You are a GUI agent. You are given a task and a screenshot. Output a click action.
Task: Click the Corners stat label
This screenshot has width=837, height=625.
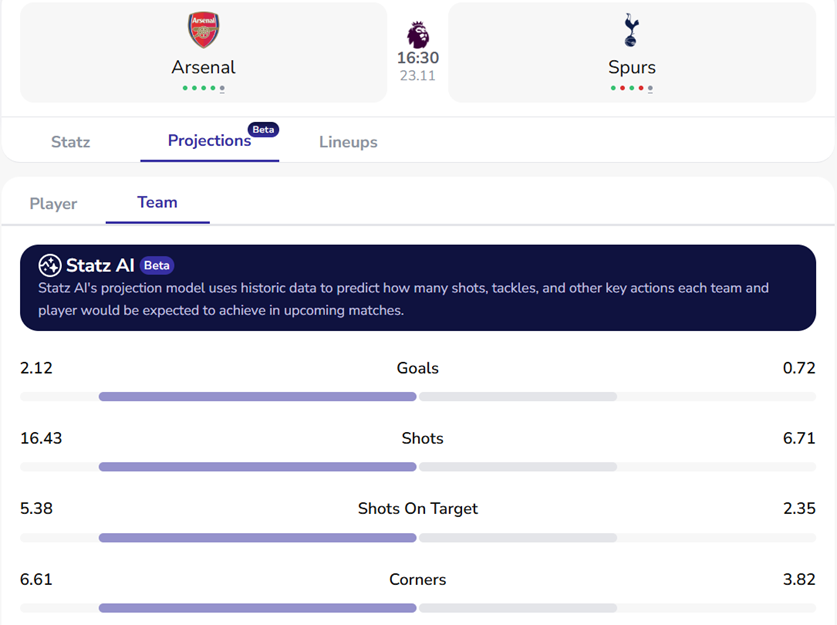[x=418, y=580]
